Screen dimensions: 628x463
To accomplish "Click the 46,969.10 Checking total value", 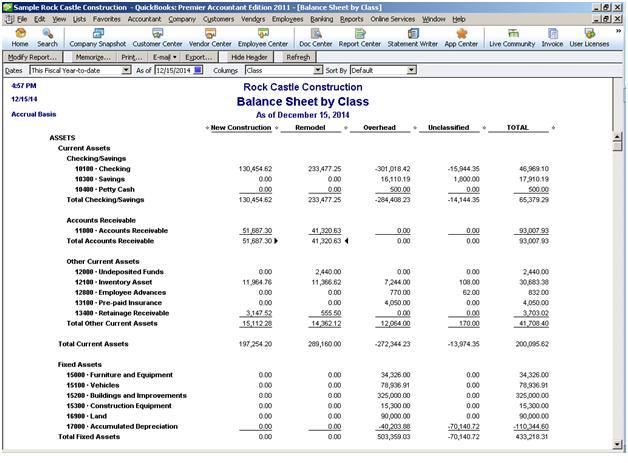I will (534, 169).
